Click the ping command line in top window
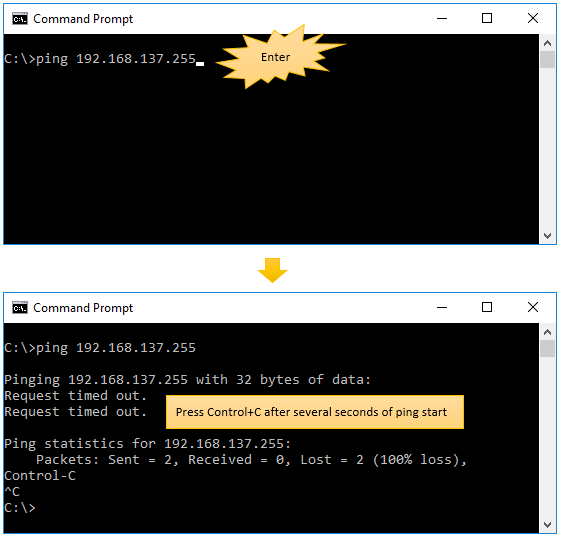This screenshot has width=561, height=536. 100,59
